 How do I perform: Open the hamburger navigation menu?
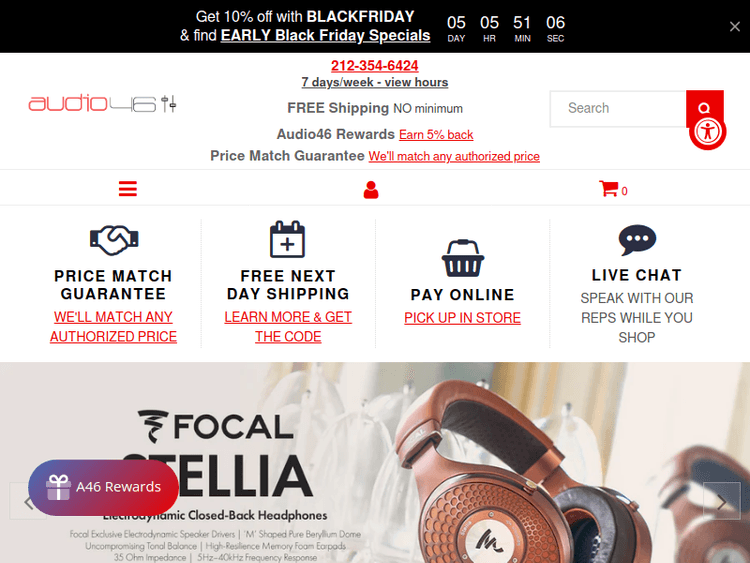pyautogui.click(x=128, y=189)
